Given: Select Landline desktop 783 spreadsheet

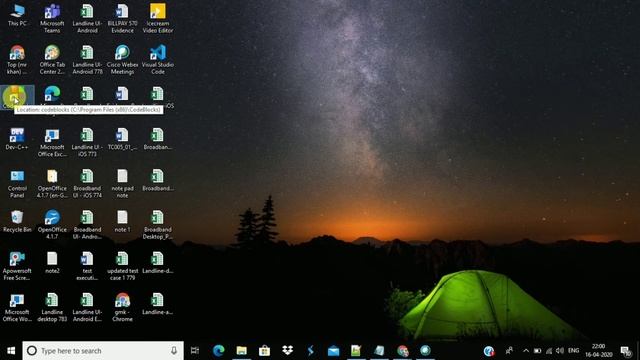Looking at the screenshot, I should click(x=52, y=307).
